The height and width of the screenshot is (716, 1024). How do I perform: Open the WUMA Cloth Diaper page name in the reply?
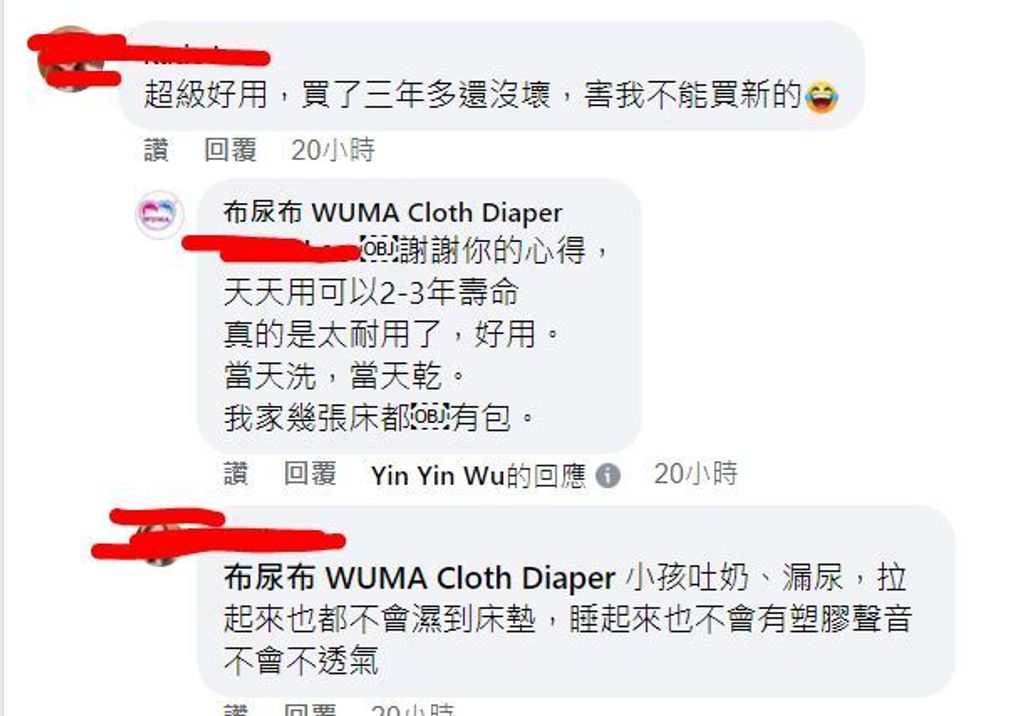392,212
